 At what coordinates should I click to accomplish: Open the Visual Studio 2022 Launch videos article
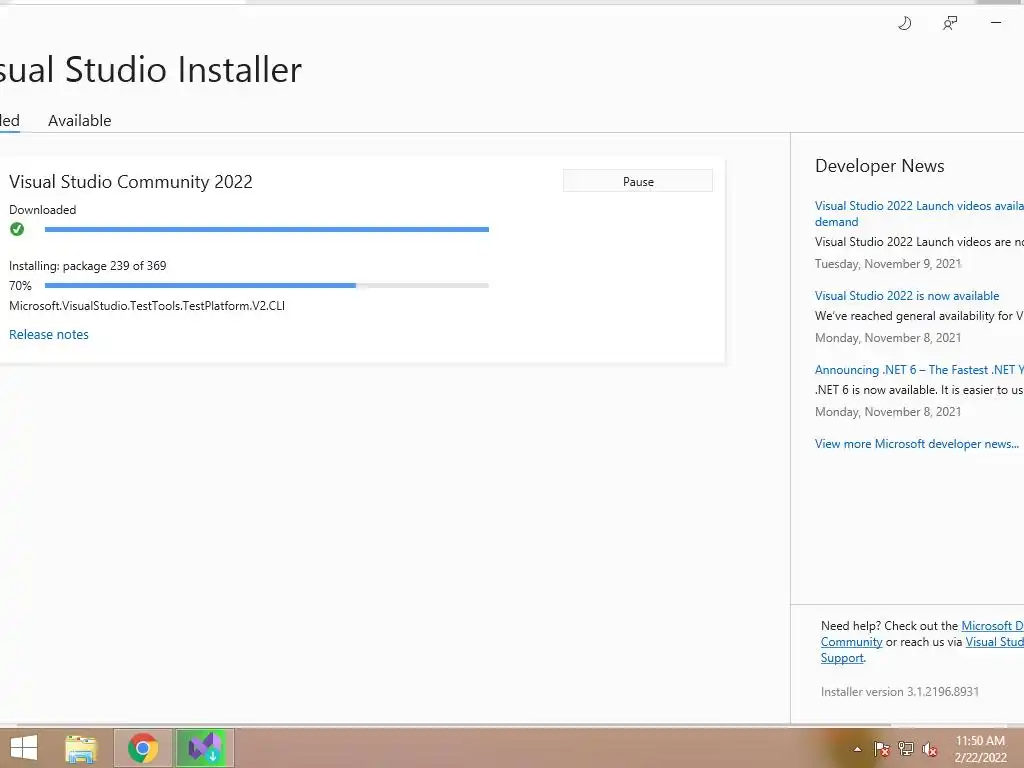coord(920,214)
